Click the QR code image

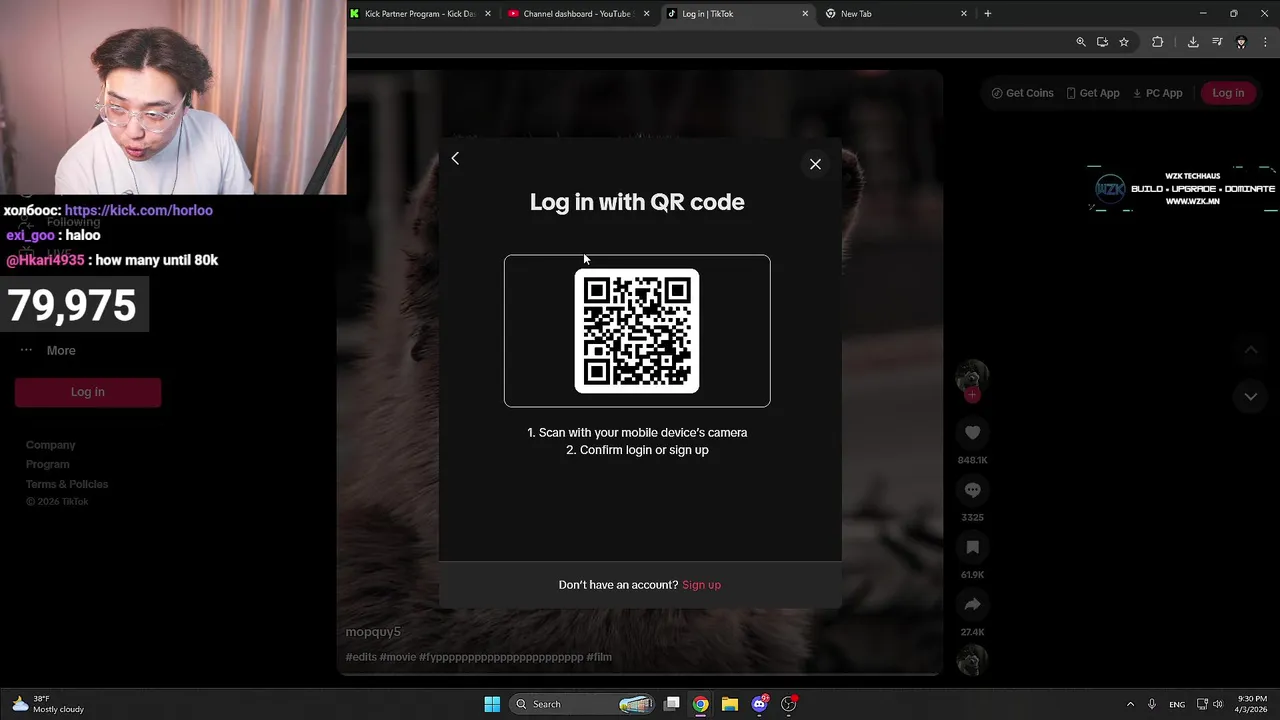click(x=637, y=331)
